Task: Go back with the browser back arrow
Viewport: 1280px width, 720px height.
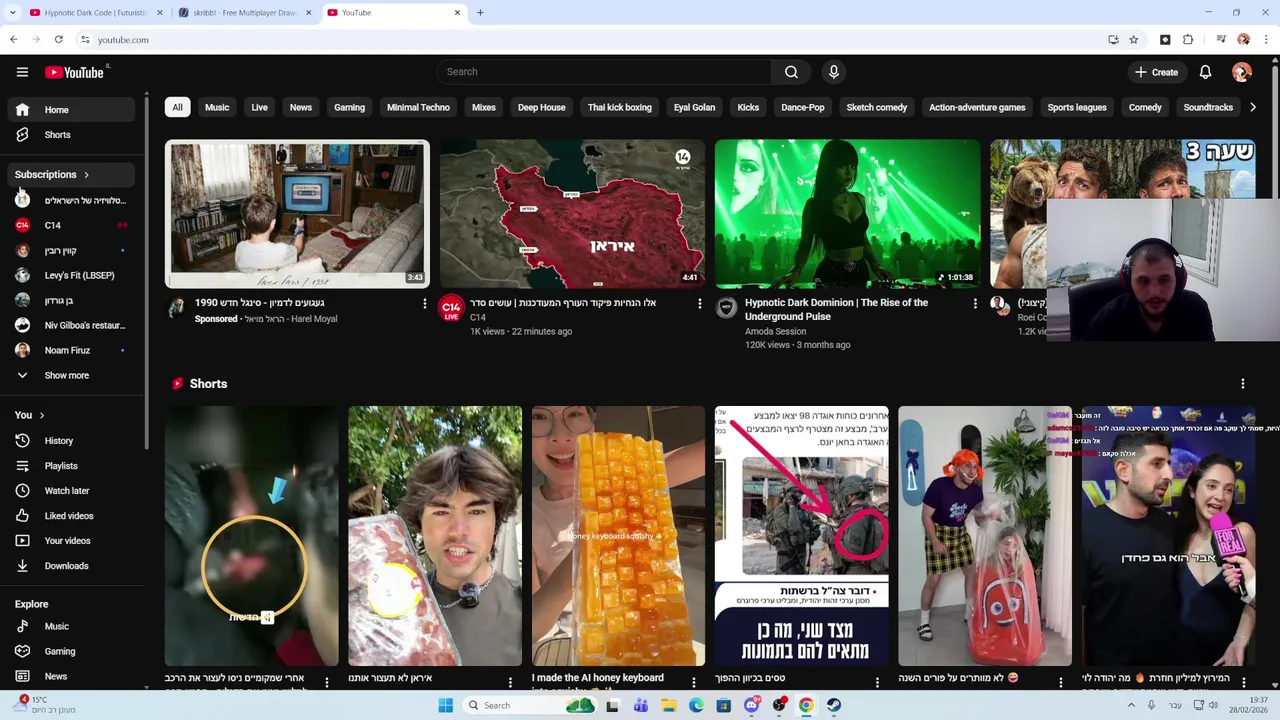Action: (x=14, y=40)
